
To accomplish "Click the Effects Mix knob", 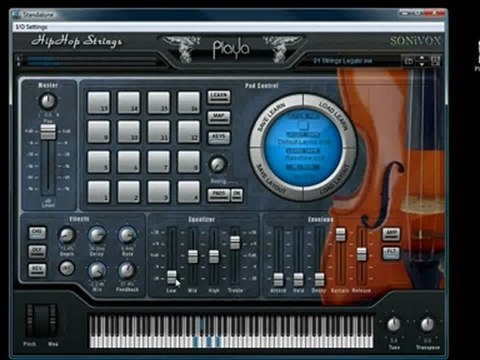I will click(x=97, y=271).
